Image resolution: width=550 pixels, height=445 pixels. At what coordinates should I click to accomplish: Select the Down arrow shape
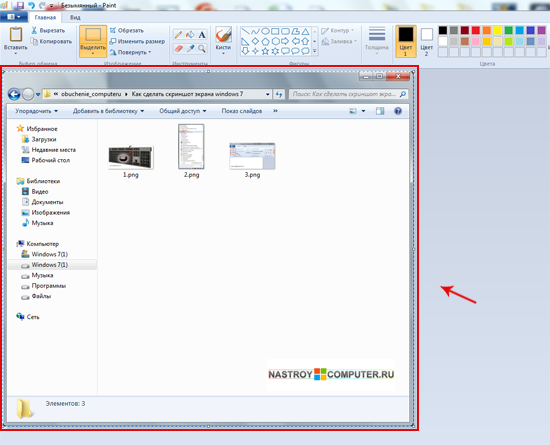tap(245, 51)
